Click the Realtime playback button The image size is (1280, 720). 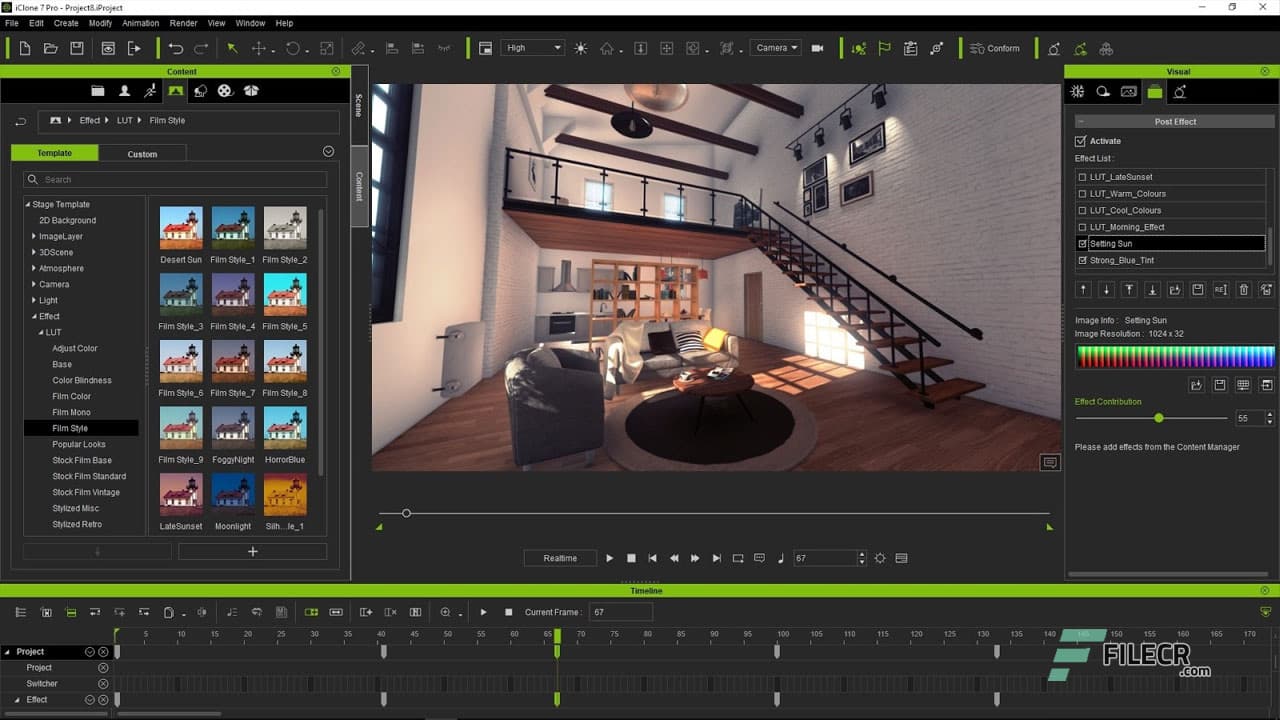click(559, 558)
